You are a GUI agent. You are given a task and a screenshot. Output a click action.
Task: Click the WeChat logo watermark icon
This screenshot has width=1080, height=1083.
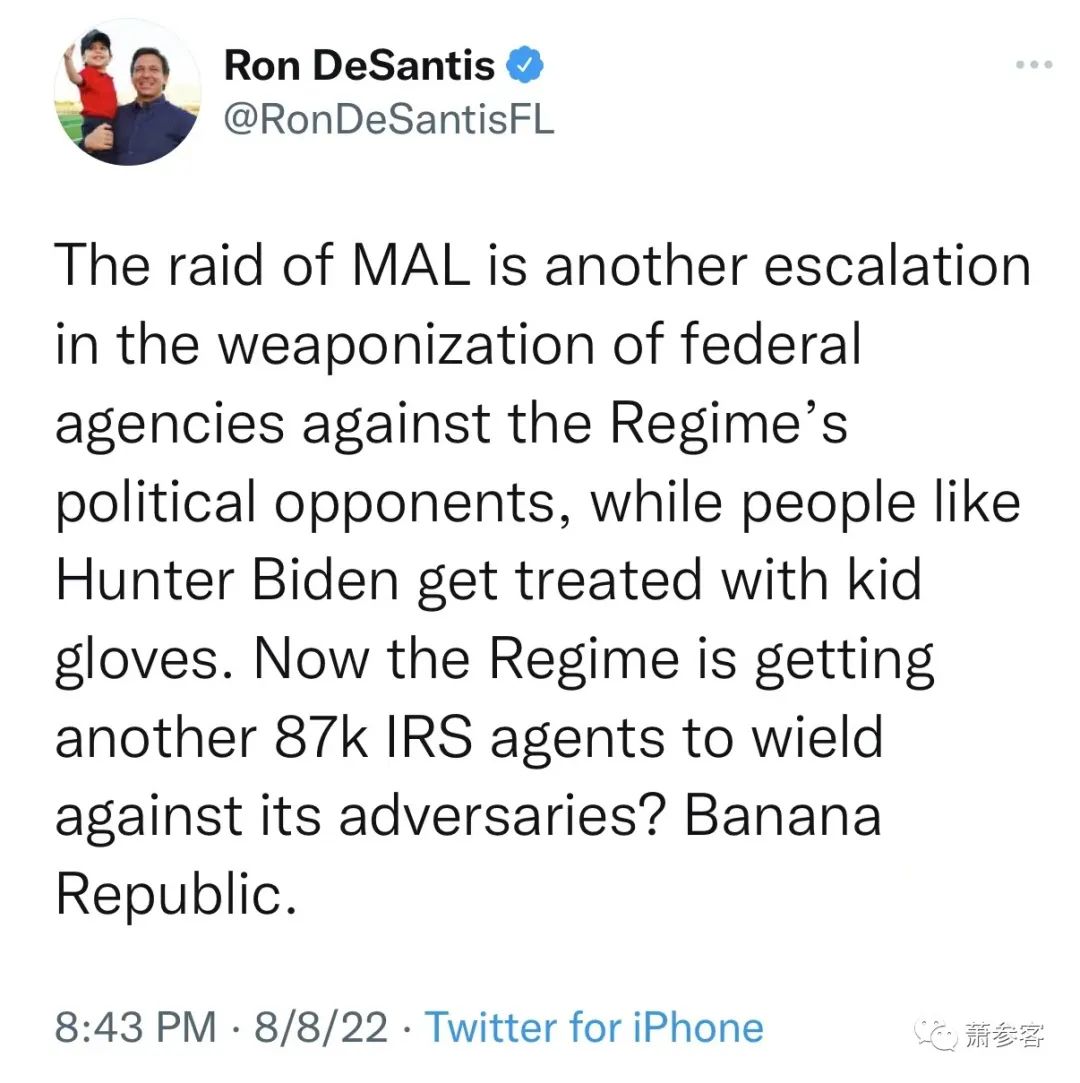pyautogui.click(x=936, y=1034)
